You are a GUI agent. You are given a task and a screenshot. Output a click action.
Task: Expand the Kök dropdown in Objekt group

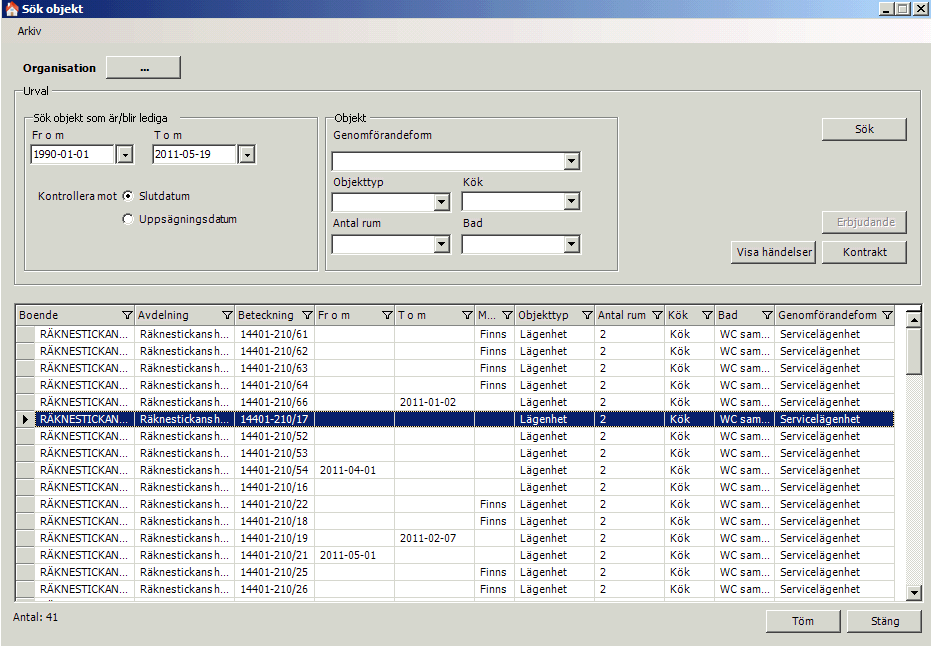click(571, 202)
